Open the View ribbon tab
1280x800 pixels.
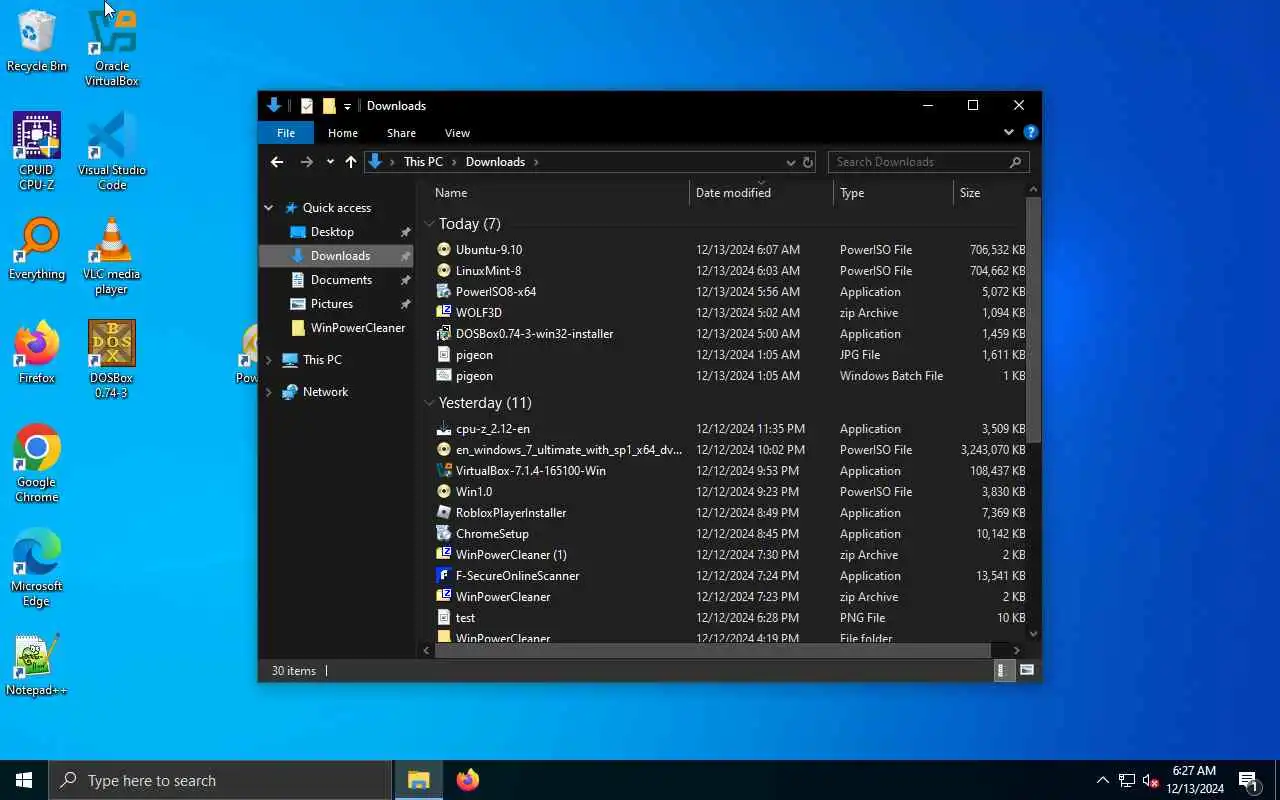tap(457, 133)
